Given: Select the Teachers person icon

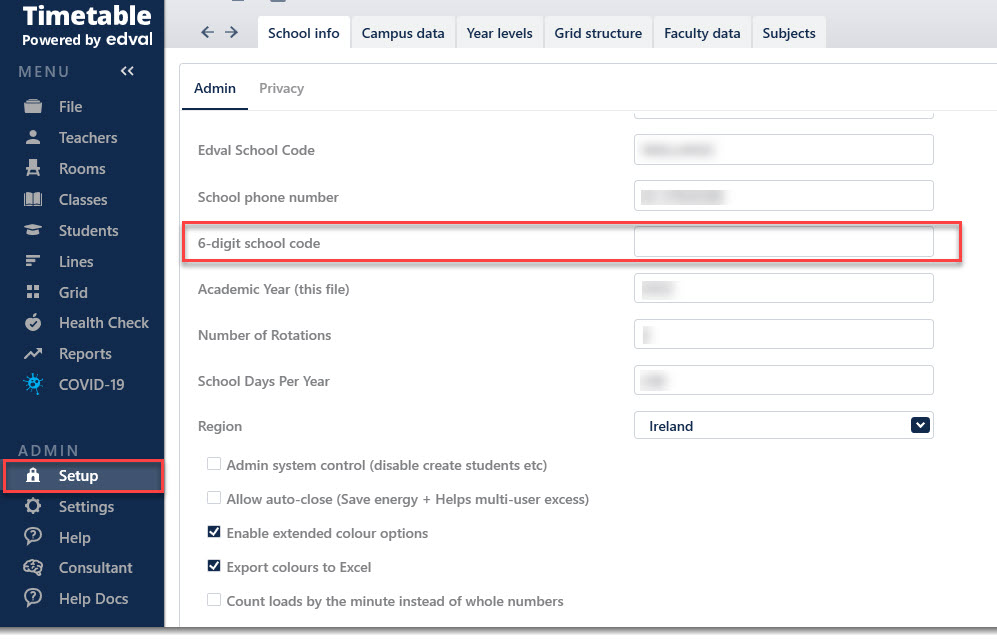Looking at the screenshot, I should point(33,137).
